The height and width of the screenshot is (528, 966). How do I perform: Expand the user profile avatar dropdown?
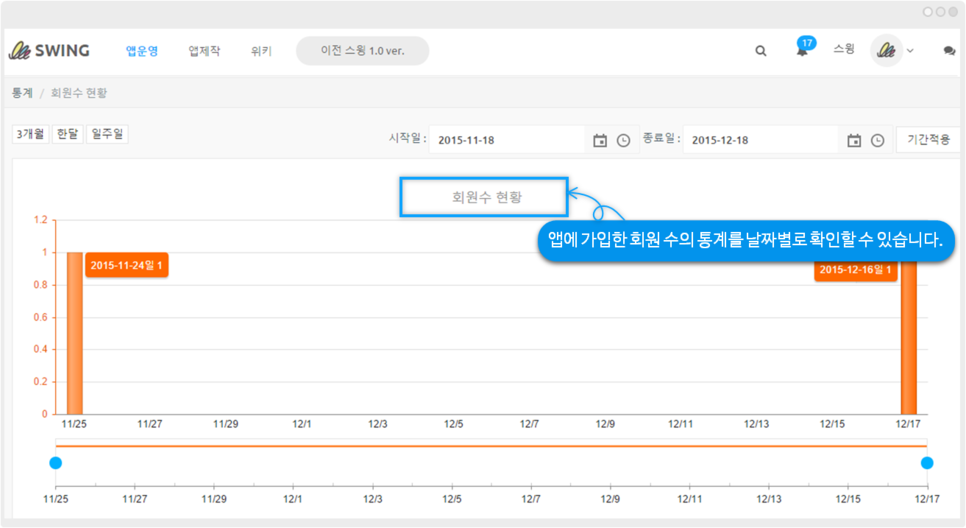[x=892, y=50]
